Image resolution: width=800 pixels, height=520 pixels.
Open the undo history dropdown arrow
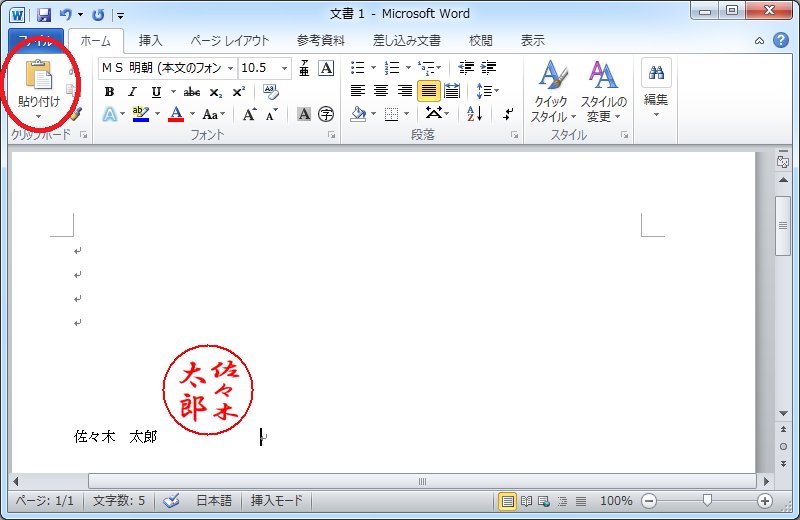click(81, 15)
